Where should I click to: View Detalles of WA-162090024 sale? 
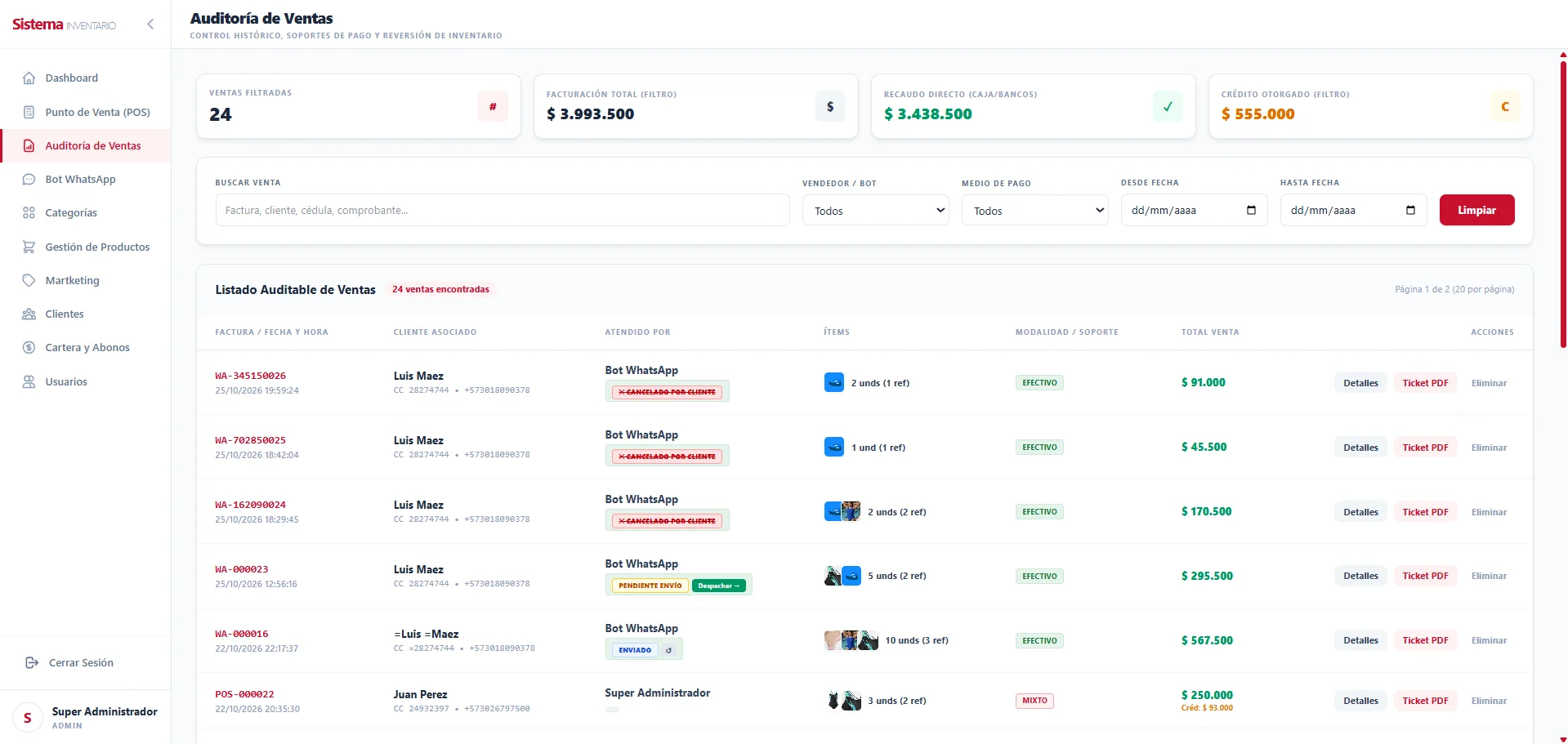1360,512
